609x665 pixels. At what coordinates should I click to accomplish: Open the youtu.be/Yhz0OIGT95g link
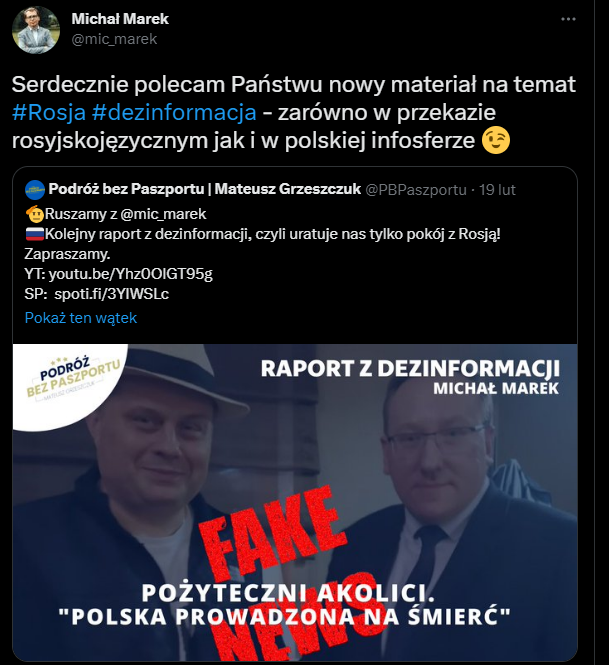coord(131,274)
